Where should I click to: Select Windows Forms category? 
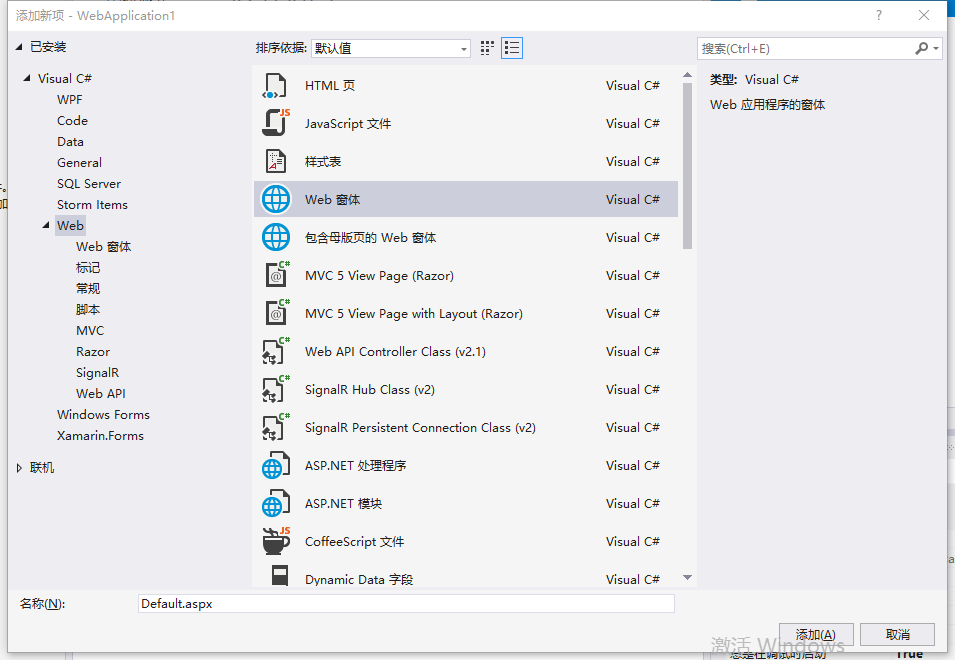point(104,415)
